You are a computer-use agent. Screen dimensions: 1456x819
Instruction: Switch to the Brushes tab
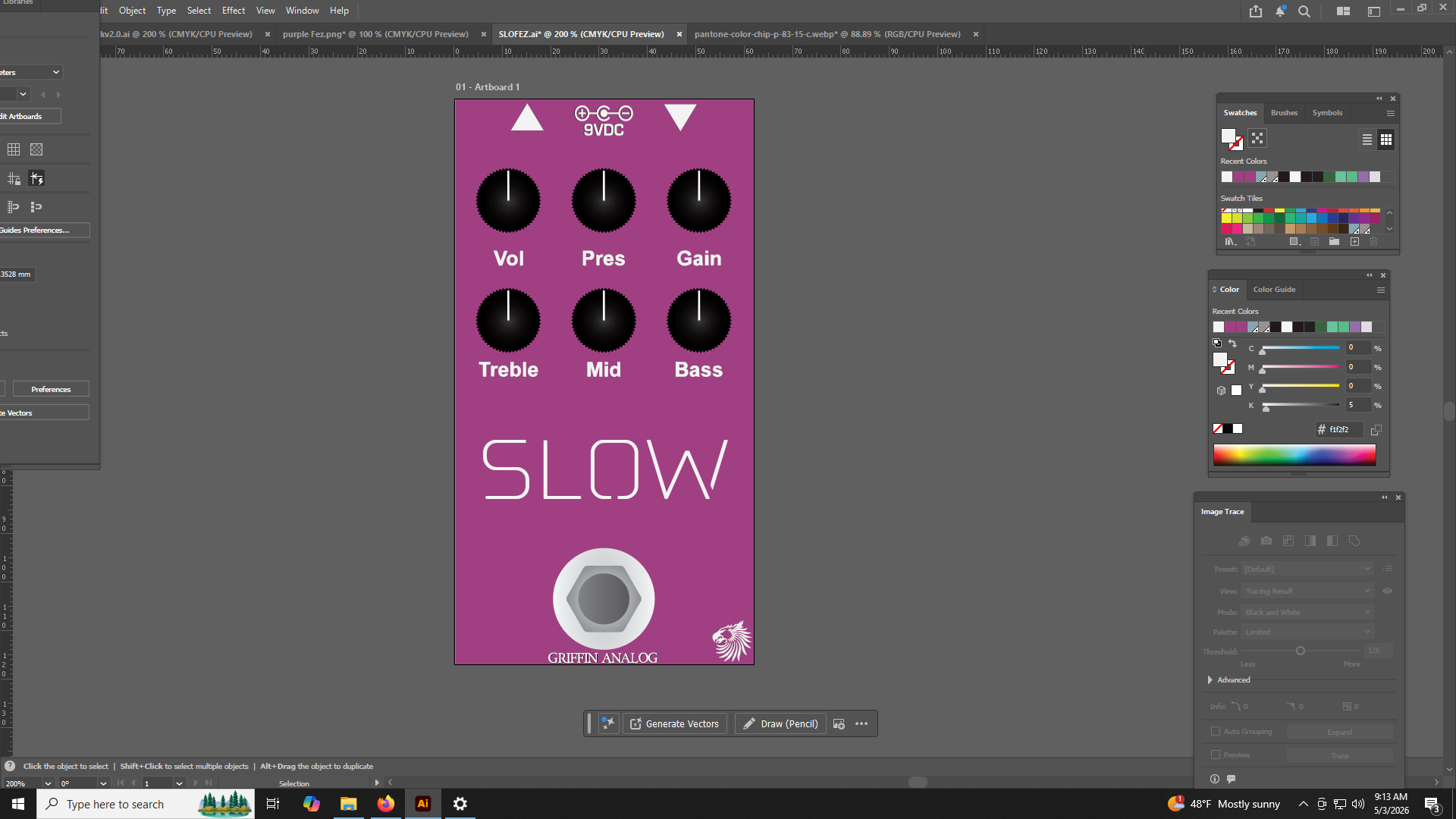point(1284,113)
